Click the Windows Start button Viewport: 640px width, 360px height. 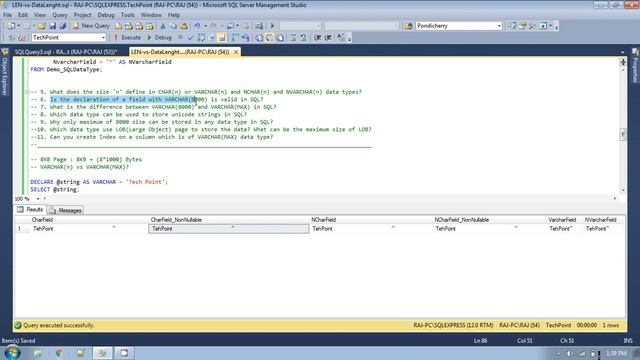point(12,353)
